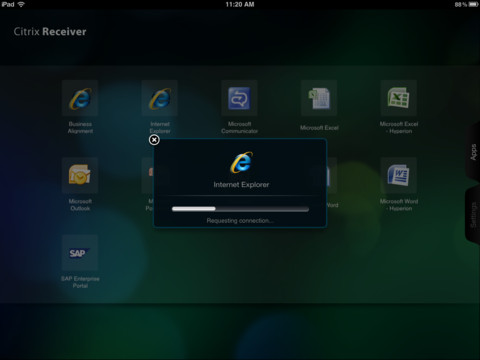Click the 'Requesting connection...' status text
This screenshot has width=480, height=360.
point(240,221)
